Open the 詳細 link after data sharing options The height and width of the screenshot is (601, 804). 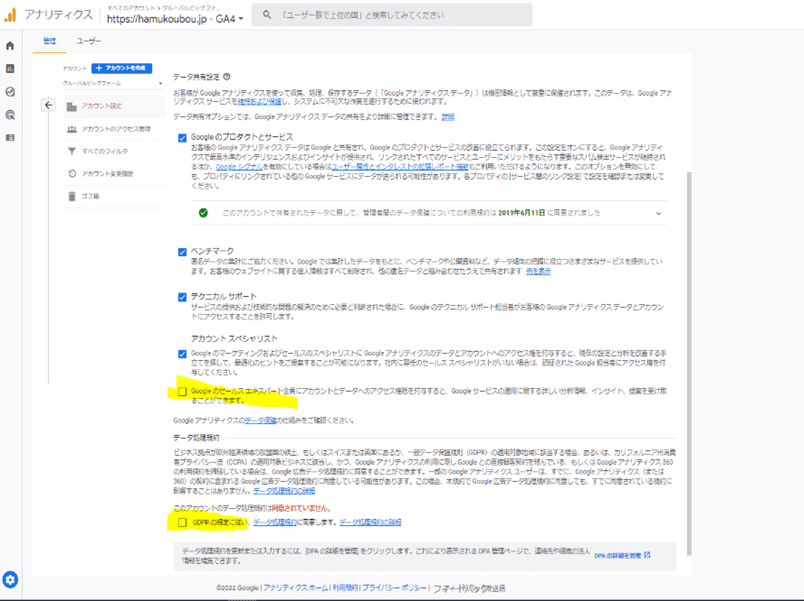coord(448,117)
